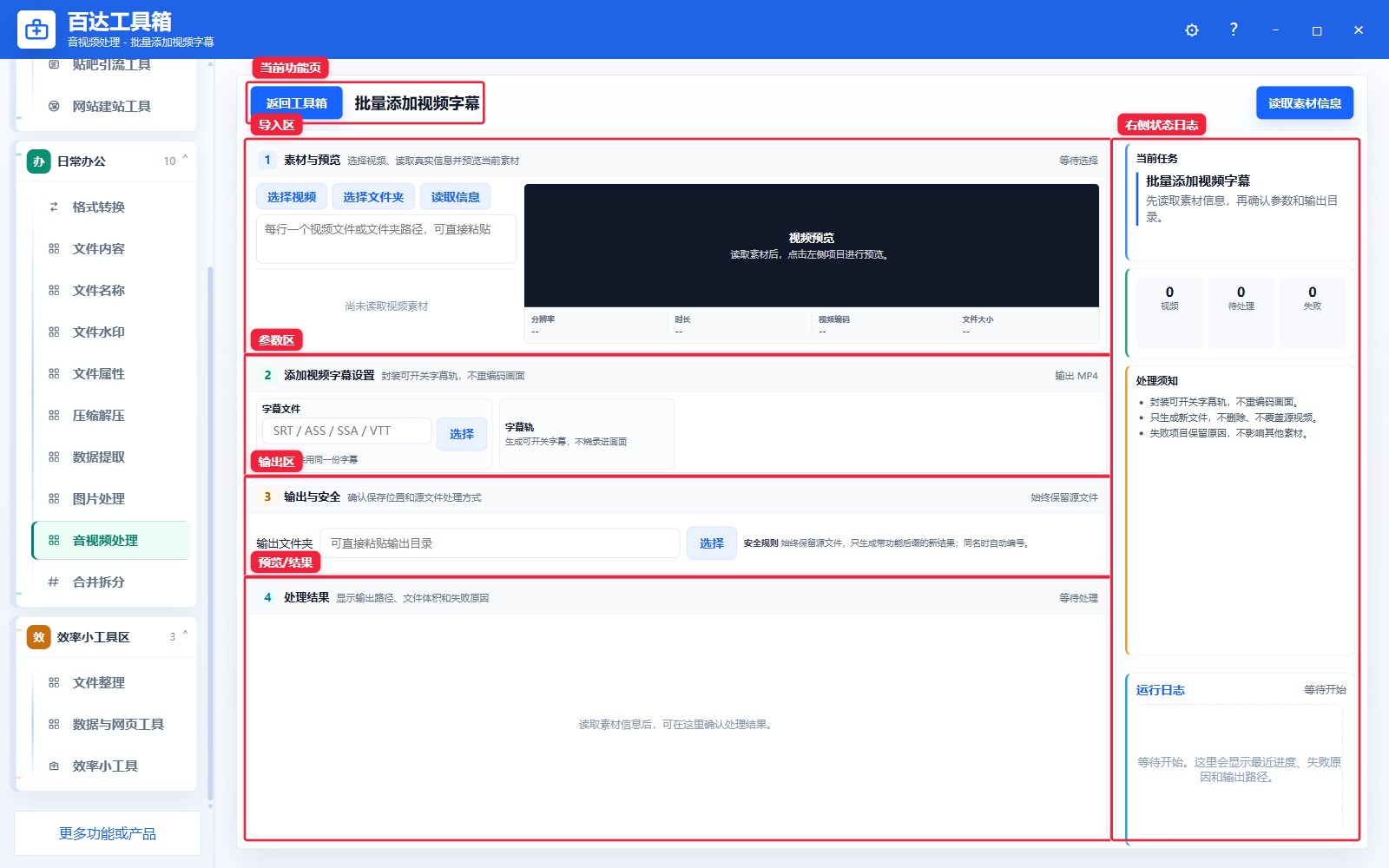The width and height of the screenshot is (1389, 868).
Task: Open 压缩解压 in the sidebar
Action: pyautogui.click(x=111, y=415)
